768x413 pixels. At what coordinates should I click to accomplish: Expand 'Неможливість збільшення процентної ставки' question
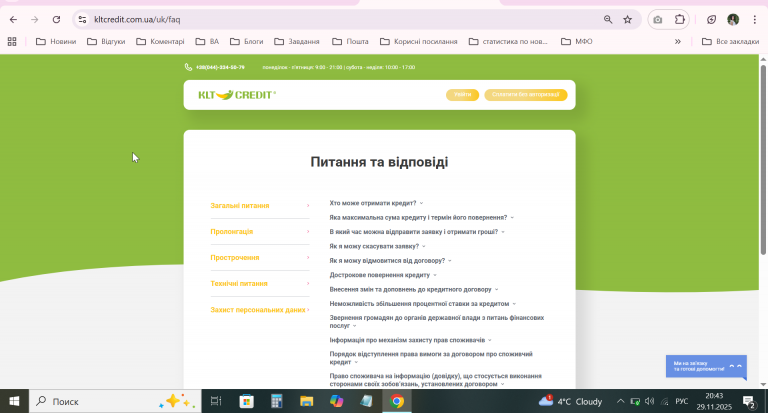coord(423,304)
